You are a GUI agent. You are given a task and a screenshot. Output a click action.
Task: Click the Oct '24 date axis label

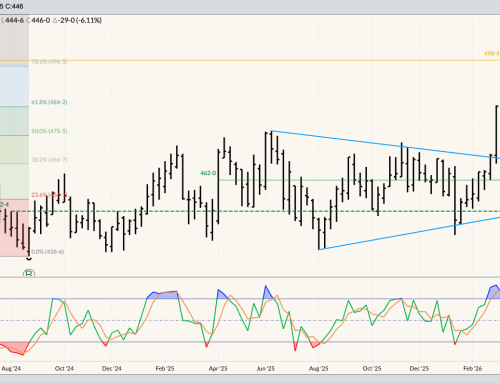tap(64, 369)
